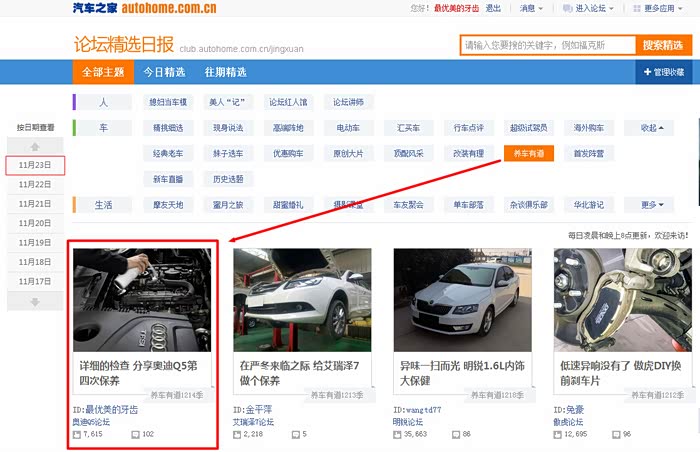The image size is (700, 452).
Task: Select the 养车有道 category tag
Action: [529, 153]
